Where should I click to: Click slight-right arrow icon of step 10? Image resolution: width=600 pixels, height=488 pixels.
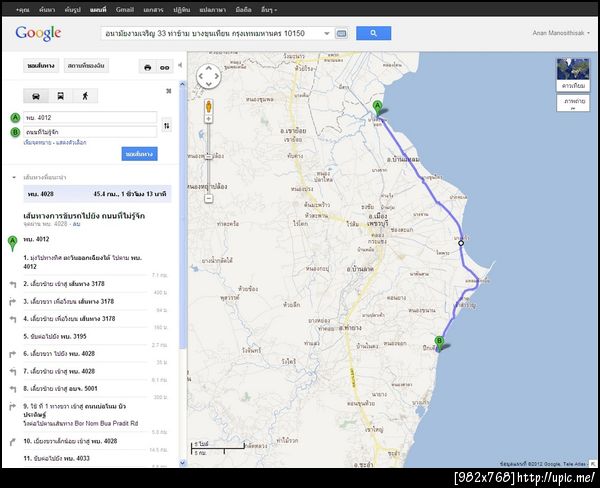coord(13,442)
